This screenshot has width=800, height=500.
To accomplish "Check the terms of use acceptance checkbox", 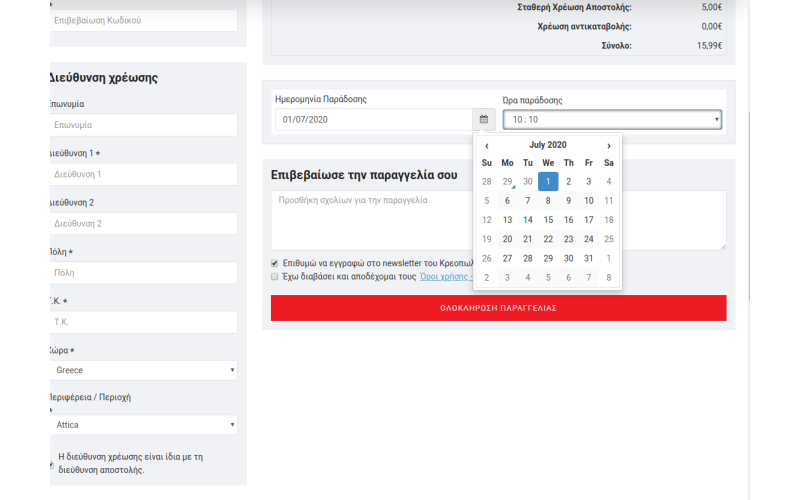I will coord(275,276).
